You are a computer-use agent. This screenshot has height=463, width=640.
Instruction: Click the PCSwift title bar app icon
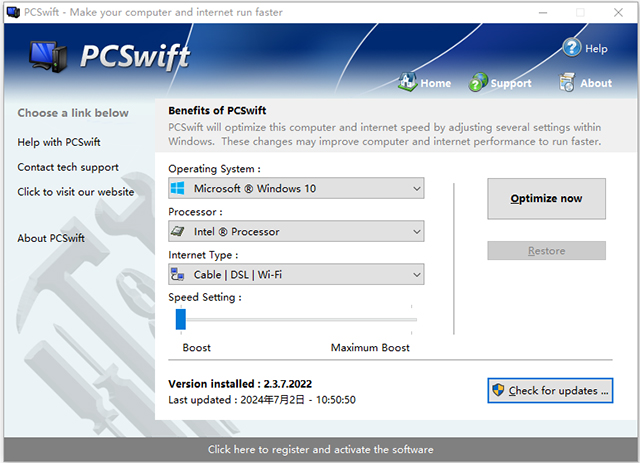point(13,12)
